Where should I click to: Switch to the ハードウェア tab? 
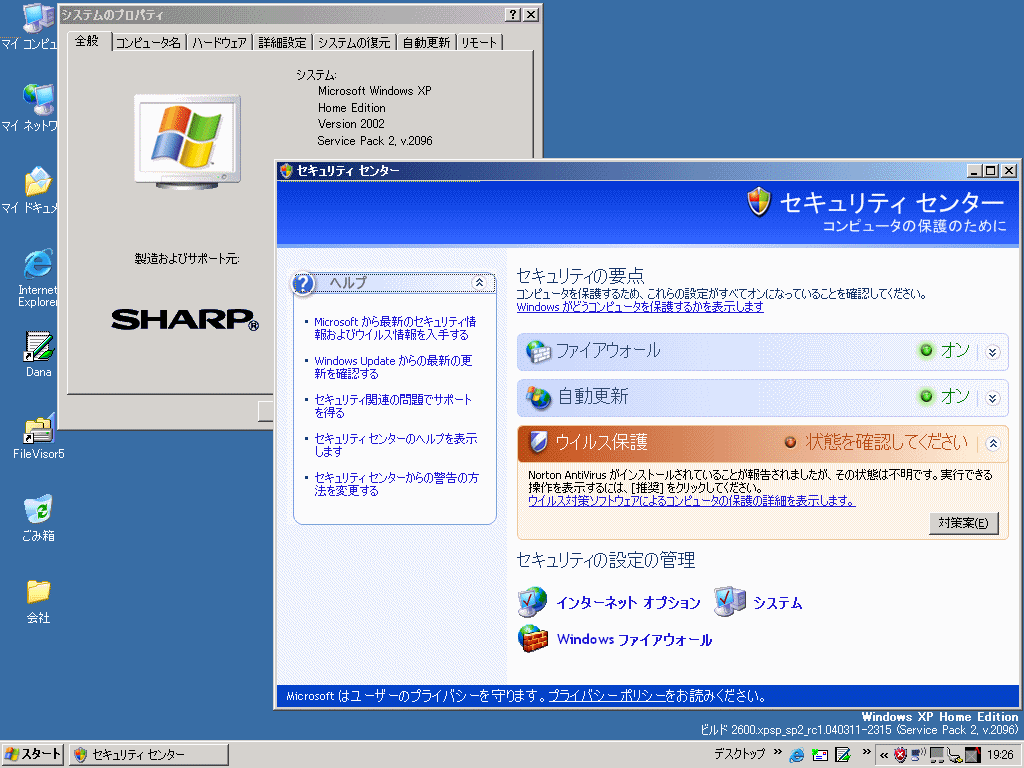219,42
